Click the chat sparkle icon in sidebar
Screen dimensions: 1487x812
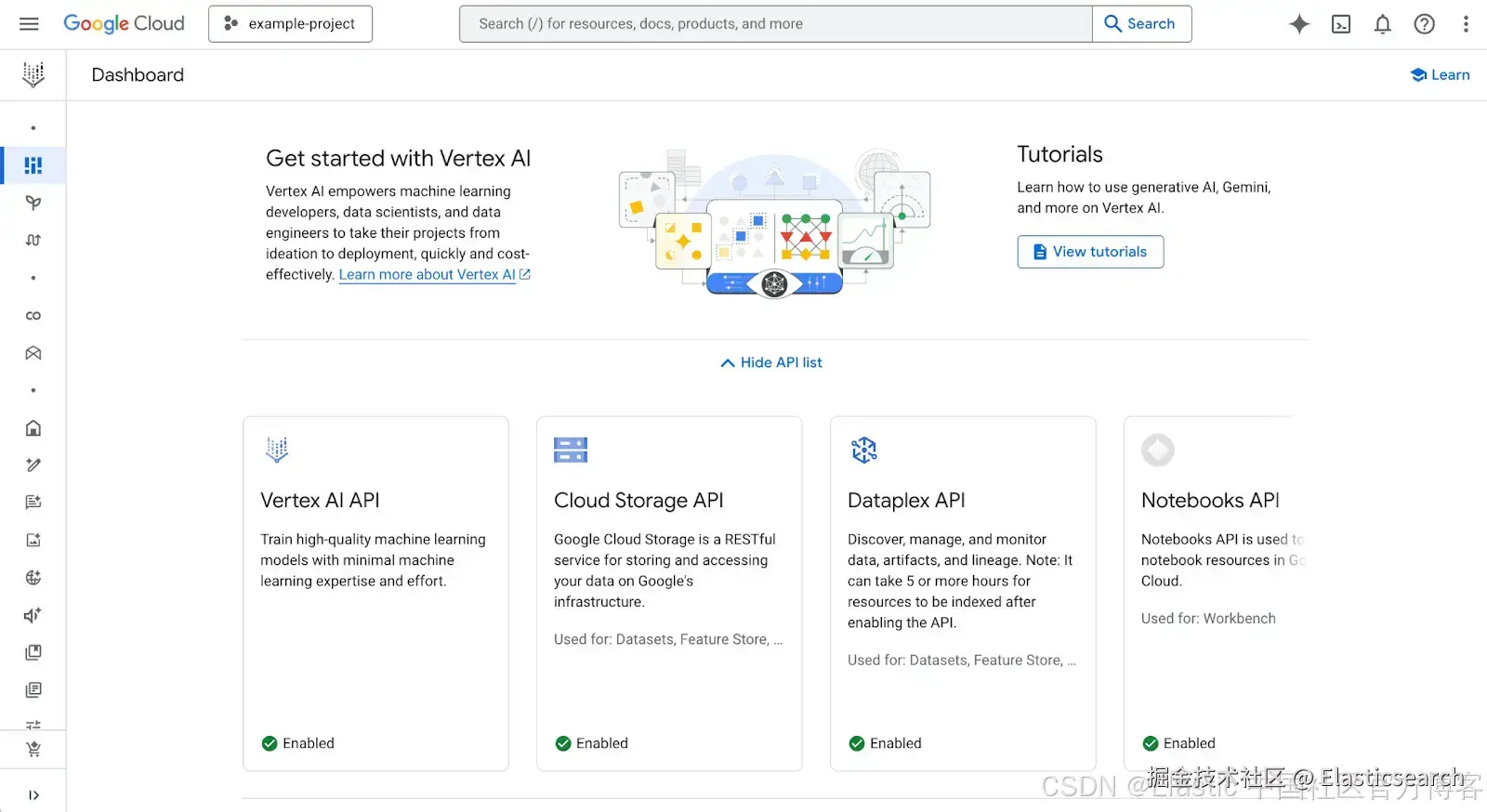tap(33, 503)
